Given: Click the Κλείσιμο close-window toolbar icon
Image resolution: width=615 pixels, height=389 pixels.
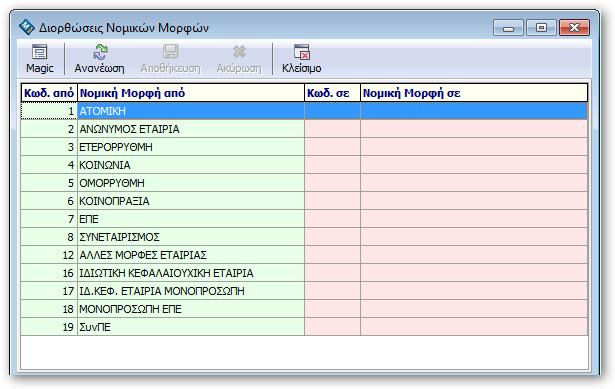Looking at the screenshot, I should click(x=302, y=52).
